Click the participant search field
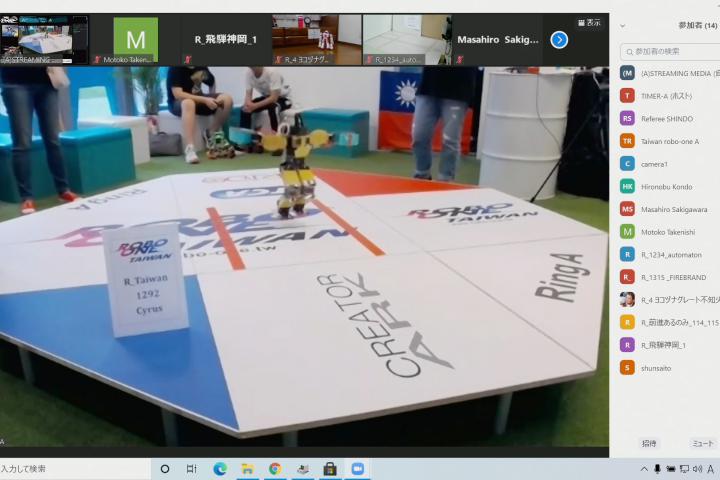The height and width of the screenshot is (480, 720). [x=670, y=51]
